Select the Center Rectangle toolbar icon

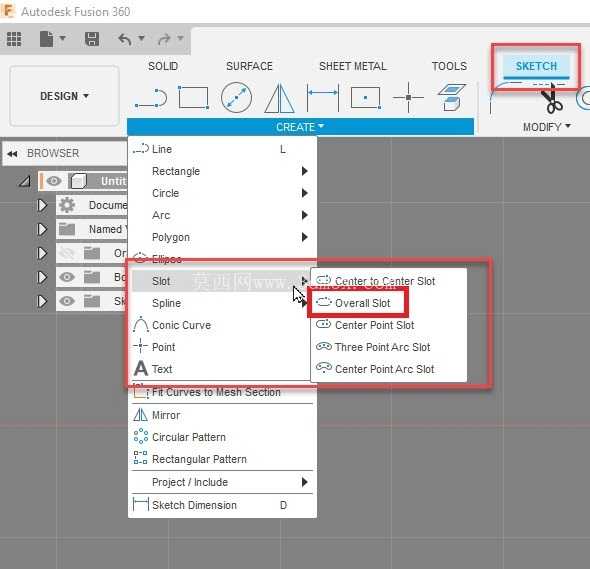click(x=366, y=97)
